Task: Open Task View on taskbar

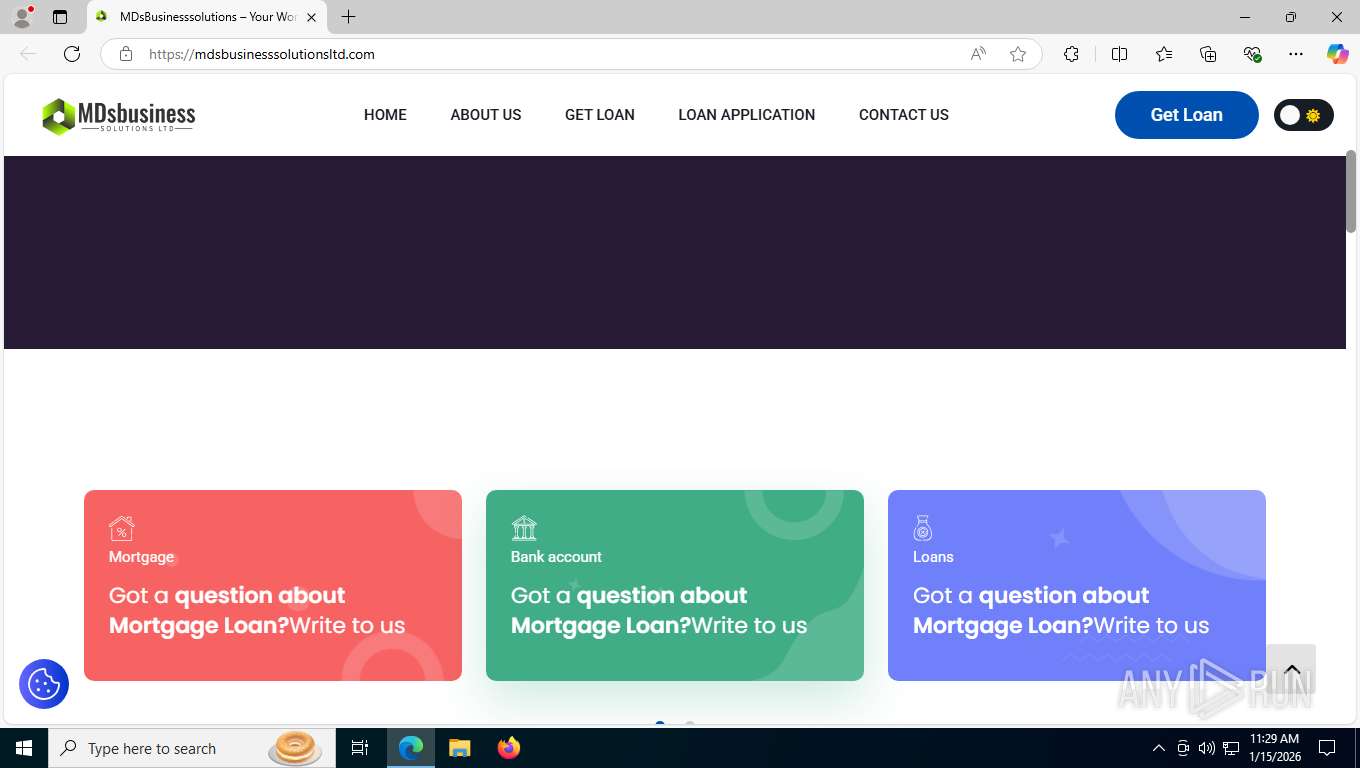Action: (360, 748)
